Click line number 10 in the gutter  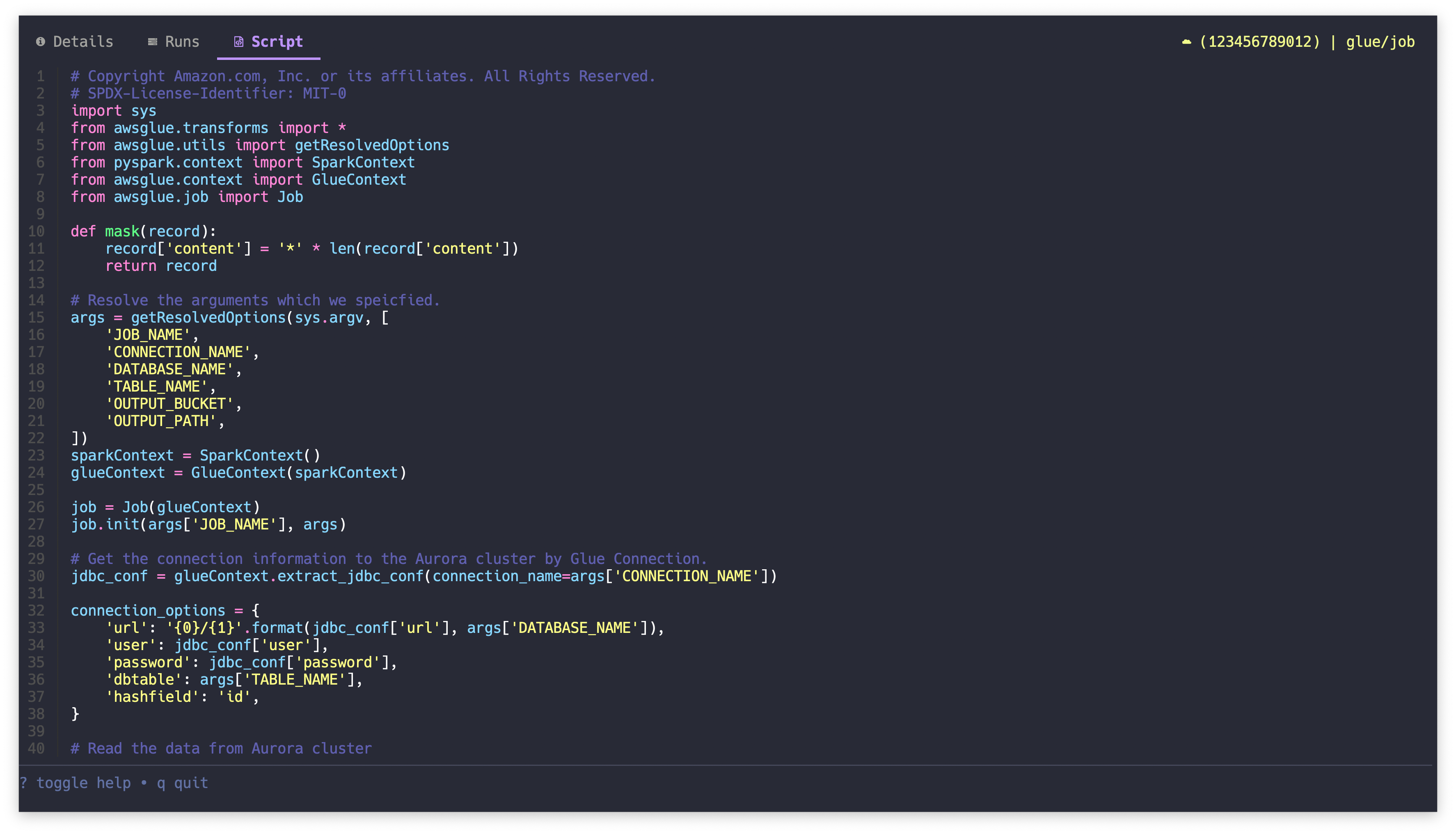(36, 231)
